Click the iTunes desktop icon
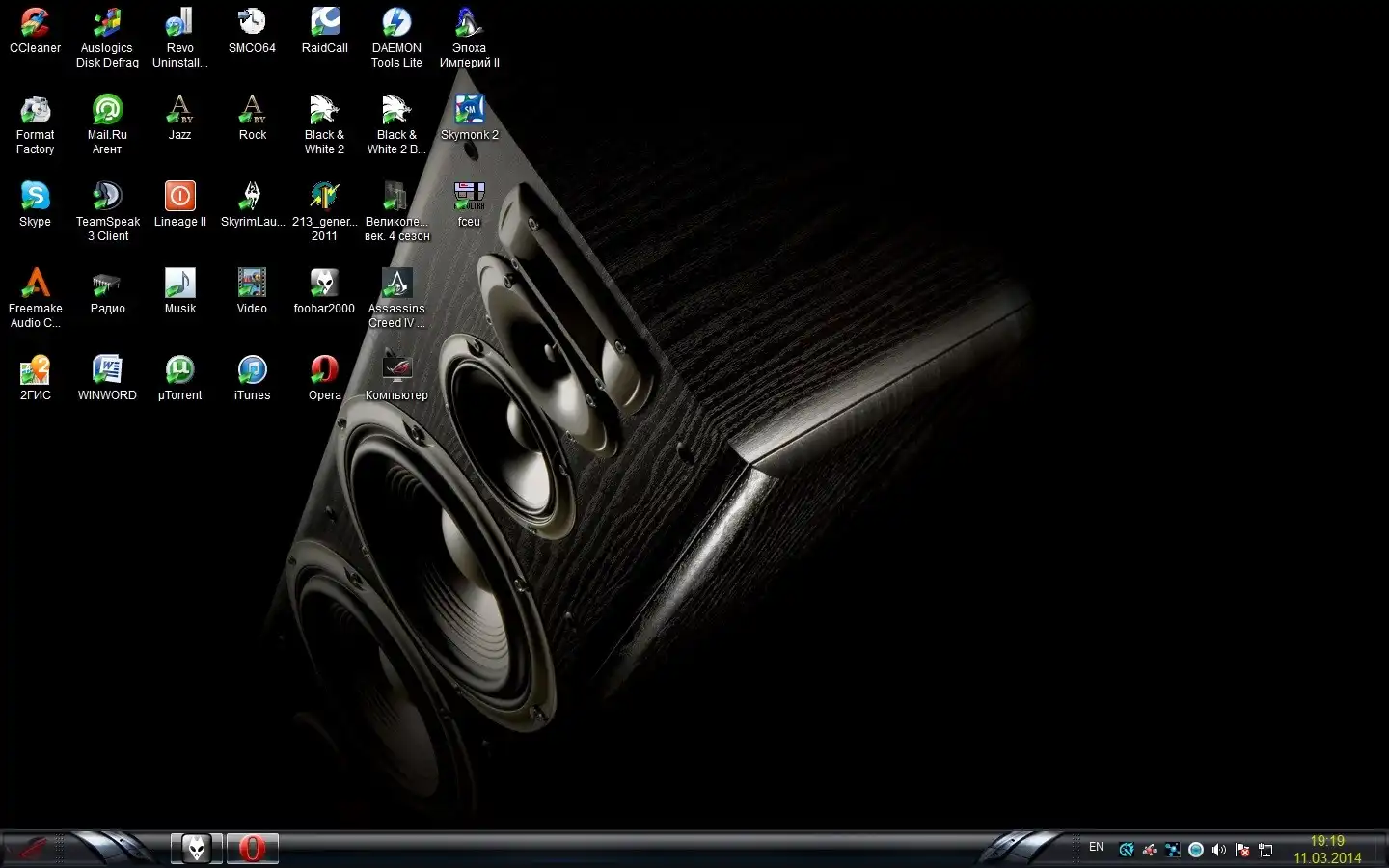This screenshot has height=868, width=1389. coord(252,370)
